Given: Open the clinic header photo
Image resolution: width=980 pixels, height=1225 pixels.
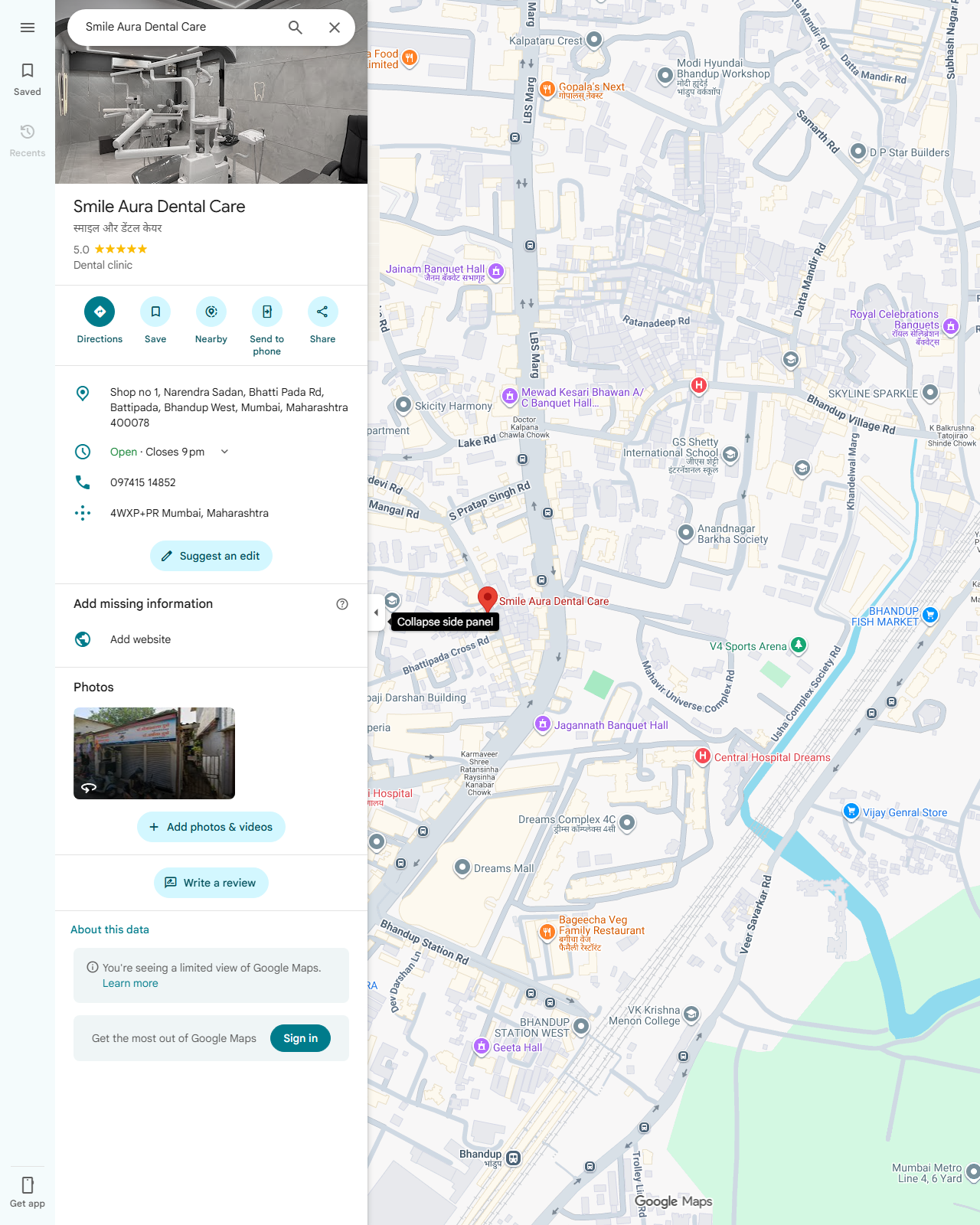Looking at the screenshot, I should 211,115.
